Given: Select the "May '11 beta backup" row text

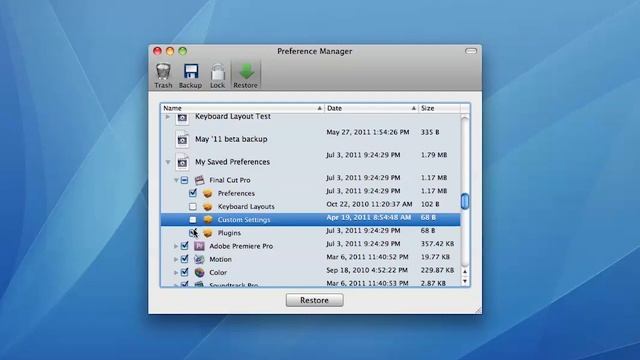Looking at the screenshot, I should click(231, 139).
